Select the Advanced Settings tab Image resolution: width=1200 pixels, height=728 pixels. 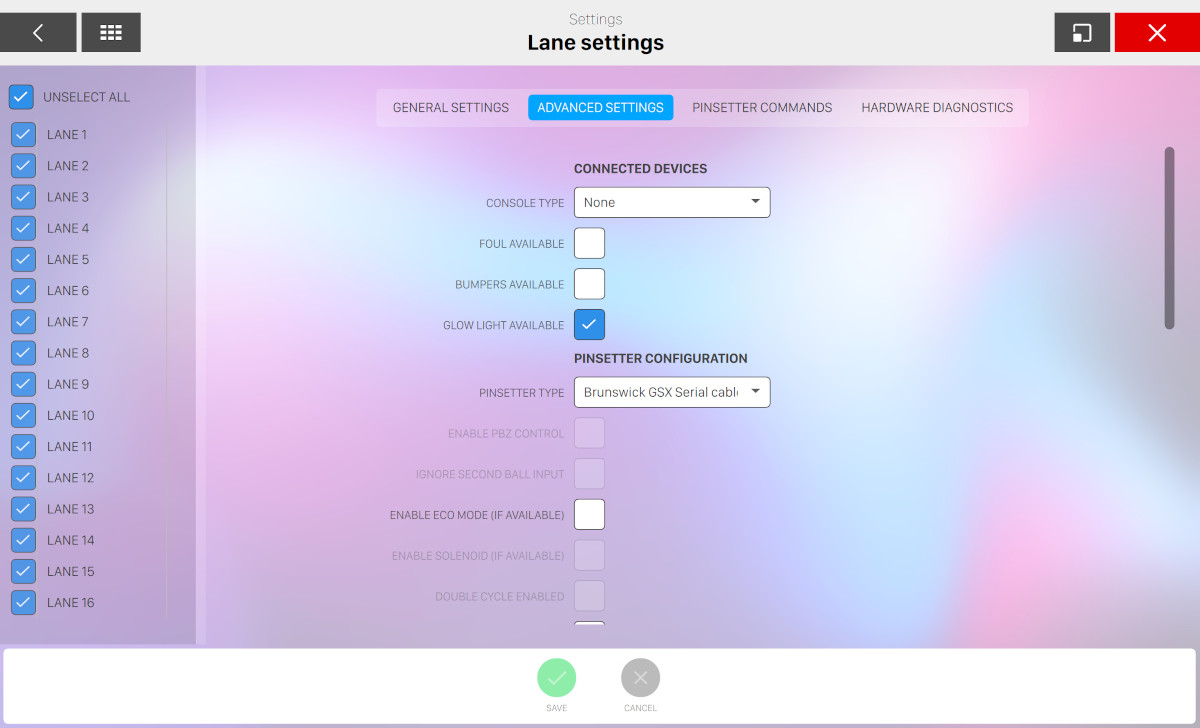click(x=600, y=108)
